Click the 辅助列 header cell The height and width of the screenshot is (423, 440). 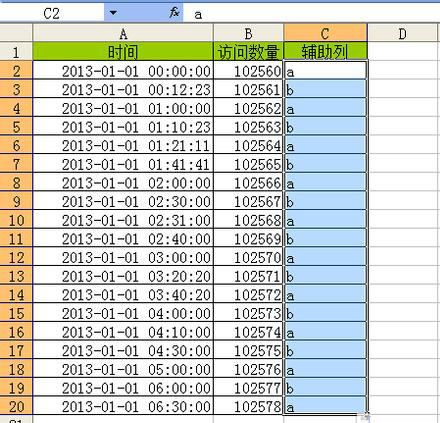tap(325, 51)
